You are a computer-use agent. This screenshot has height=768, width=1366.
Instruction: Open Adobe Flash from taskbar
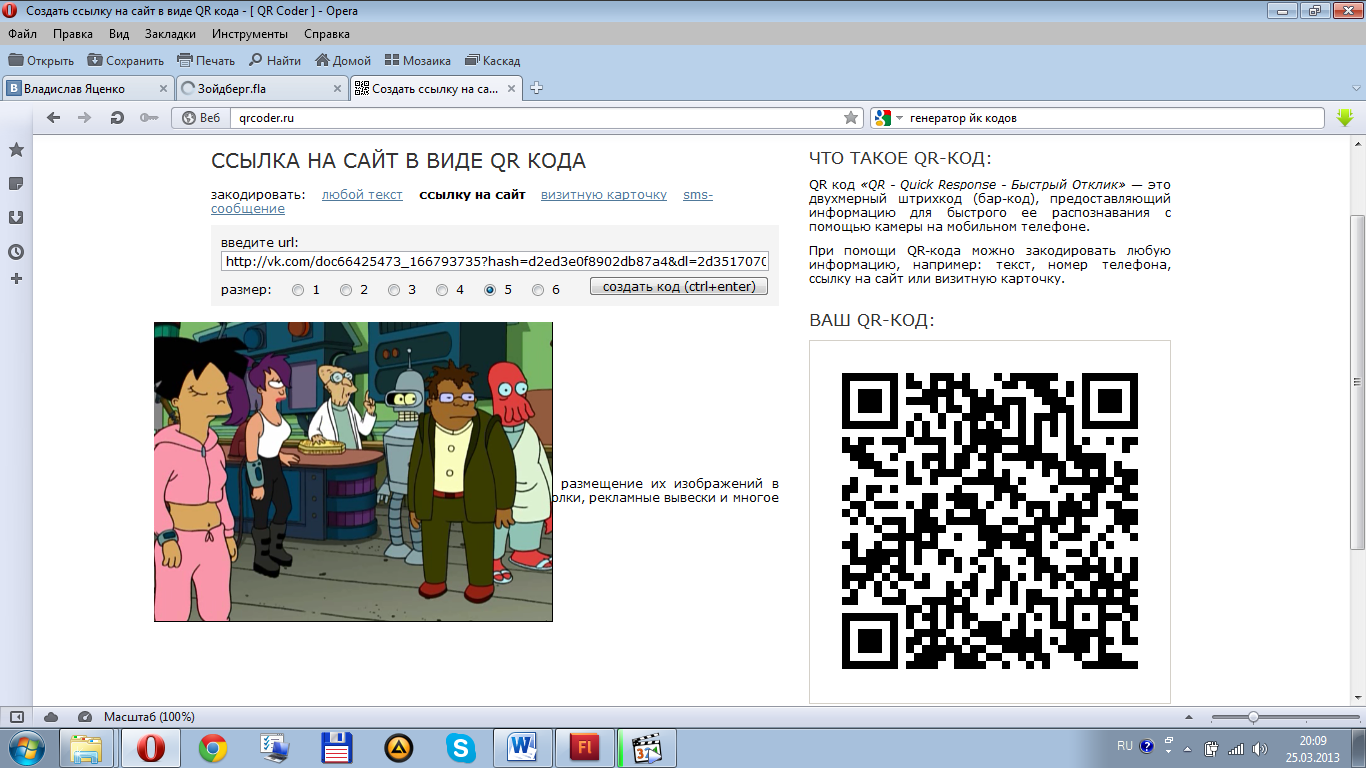[x=585, y=748]
